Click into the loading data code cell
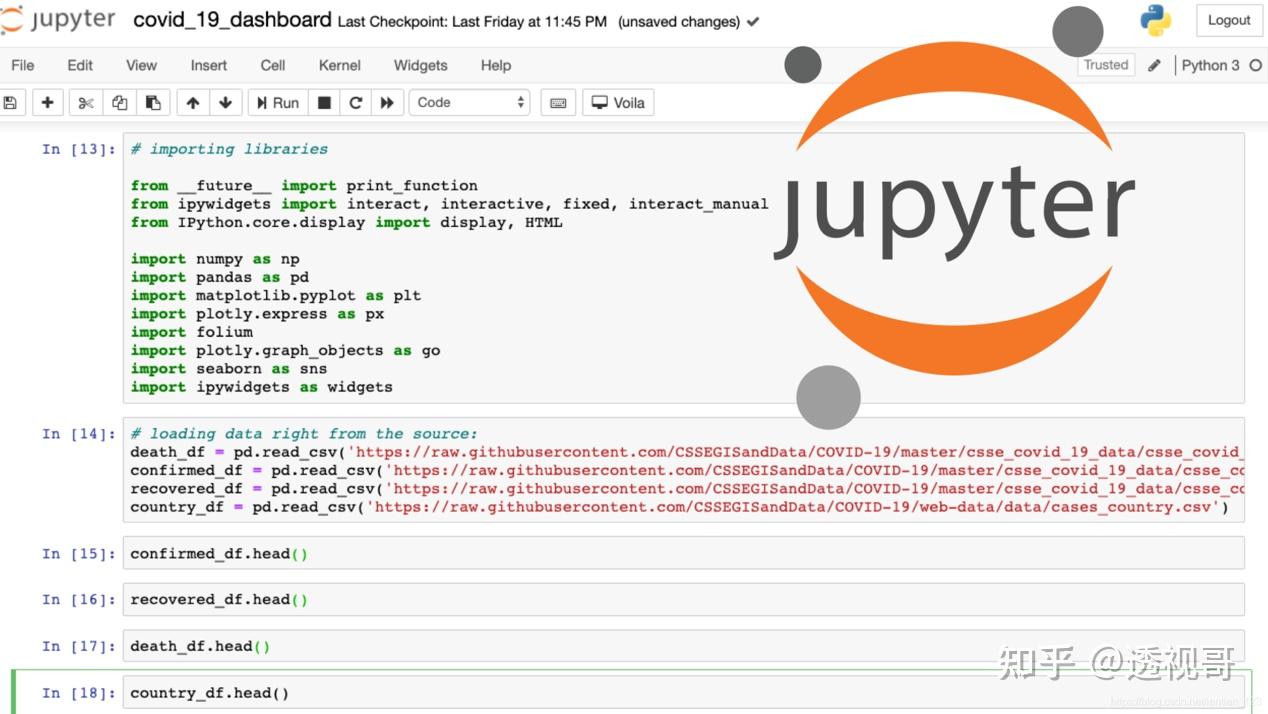Image resolution: width=1268 pixels, height=714 pixels. click(683, 470)
